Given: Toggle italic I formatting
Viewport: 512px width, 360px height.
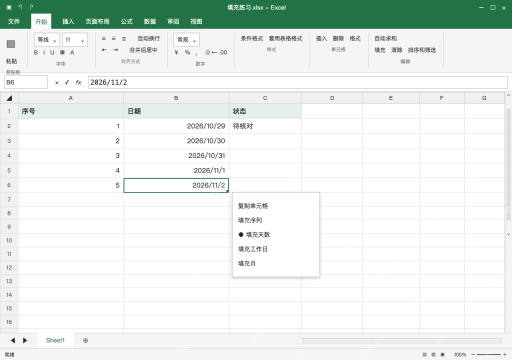Looking at the screenshot, I should pyautogui.click(x=44, y=52).
